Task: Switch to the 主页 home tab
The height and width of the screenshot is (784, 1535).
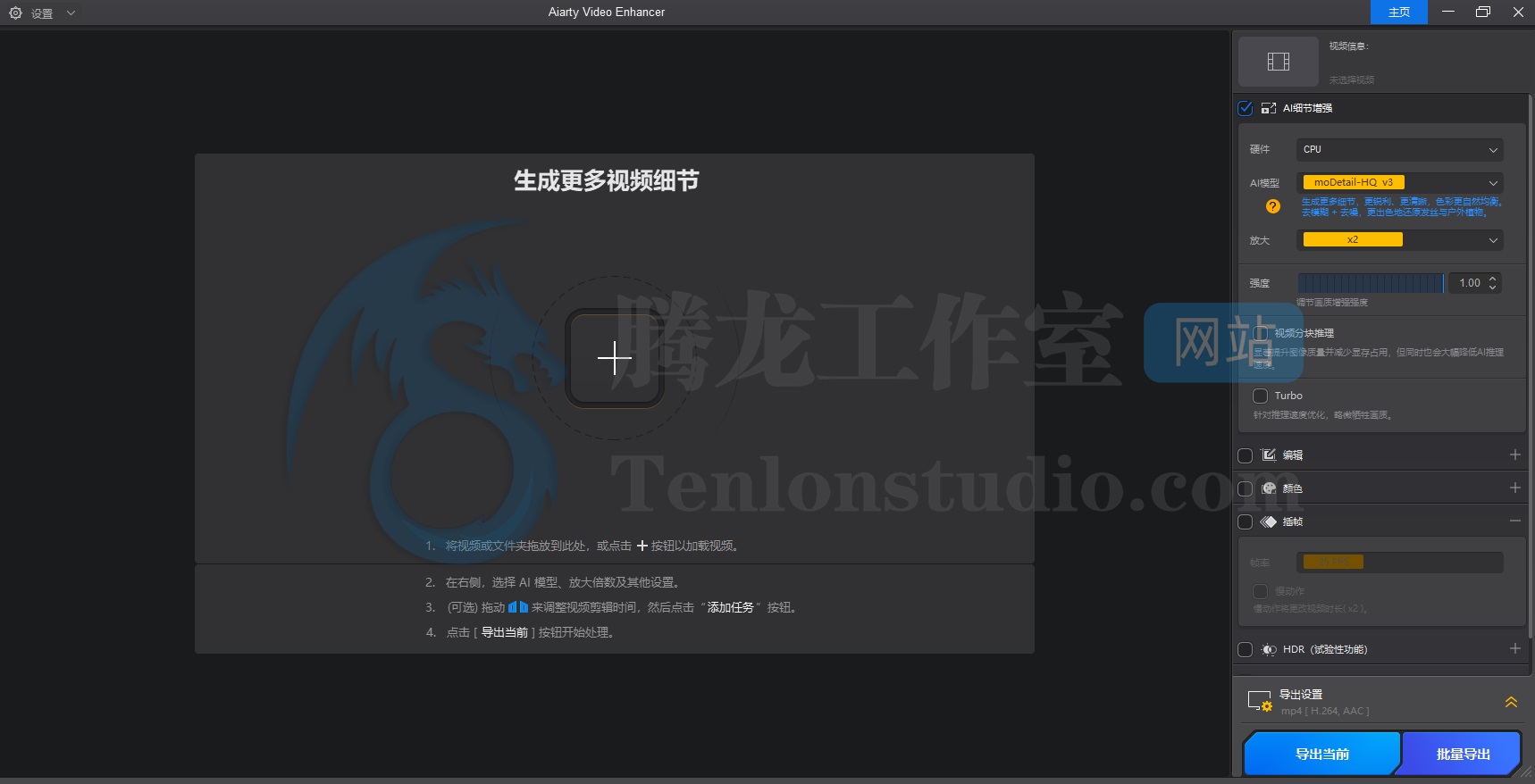Action: tap(1398, 13)
